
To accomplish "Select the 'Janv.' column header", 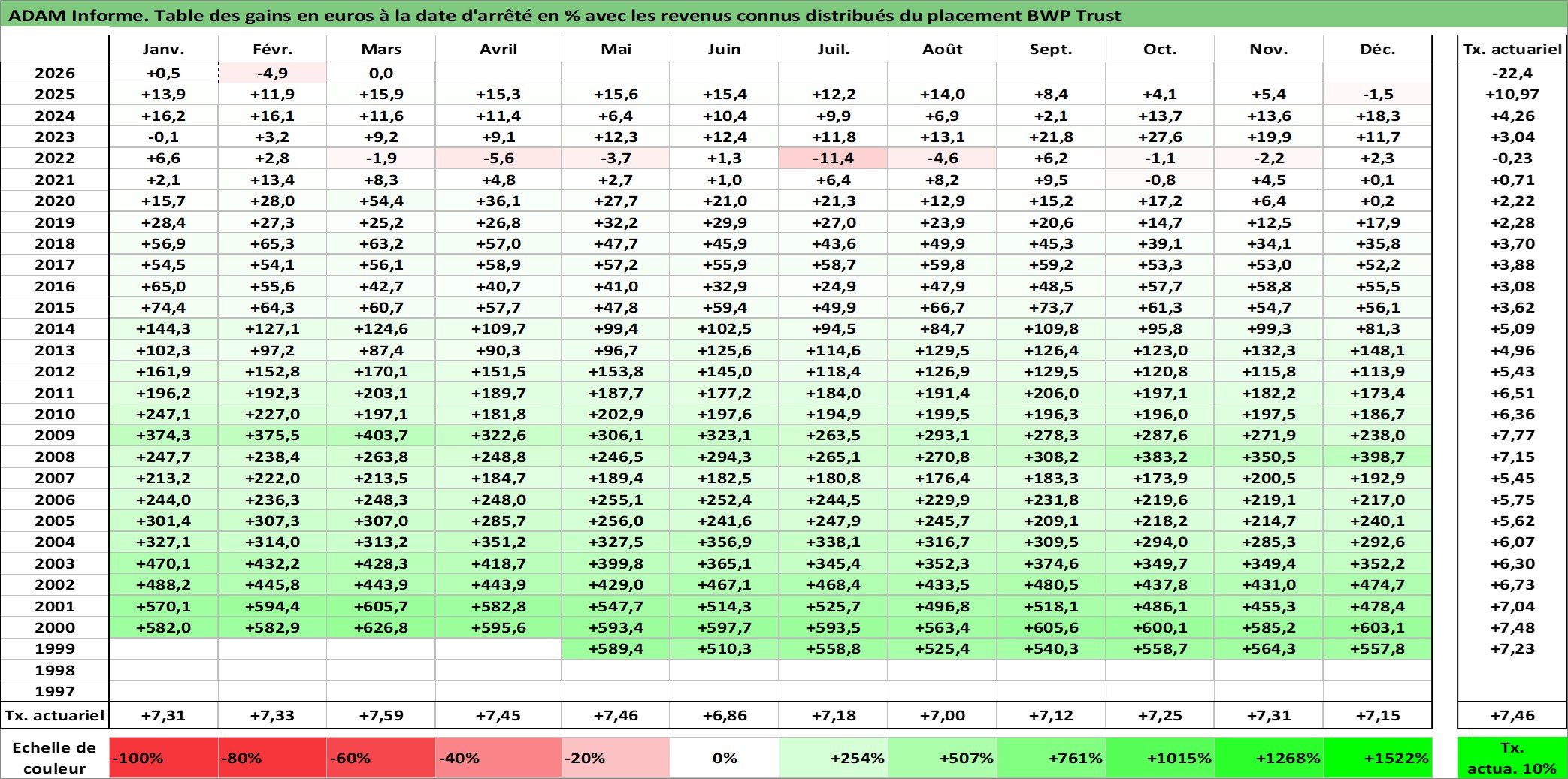I will 164,49.
